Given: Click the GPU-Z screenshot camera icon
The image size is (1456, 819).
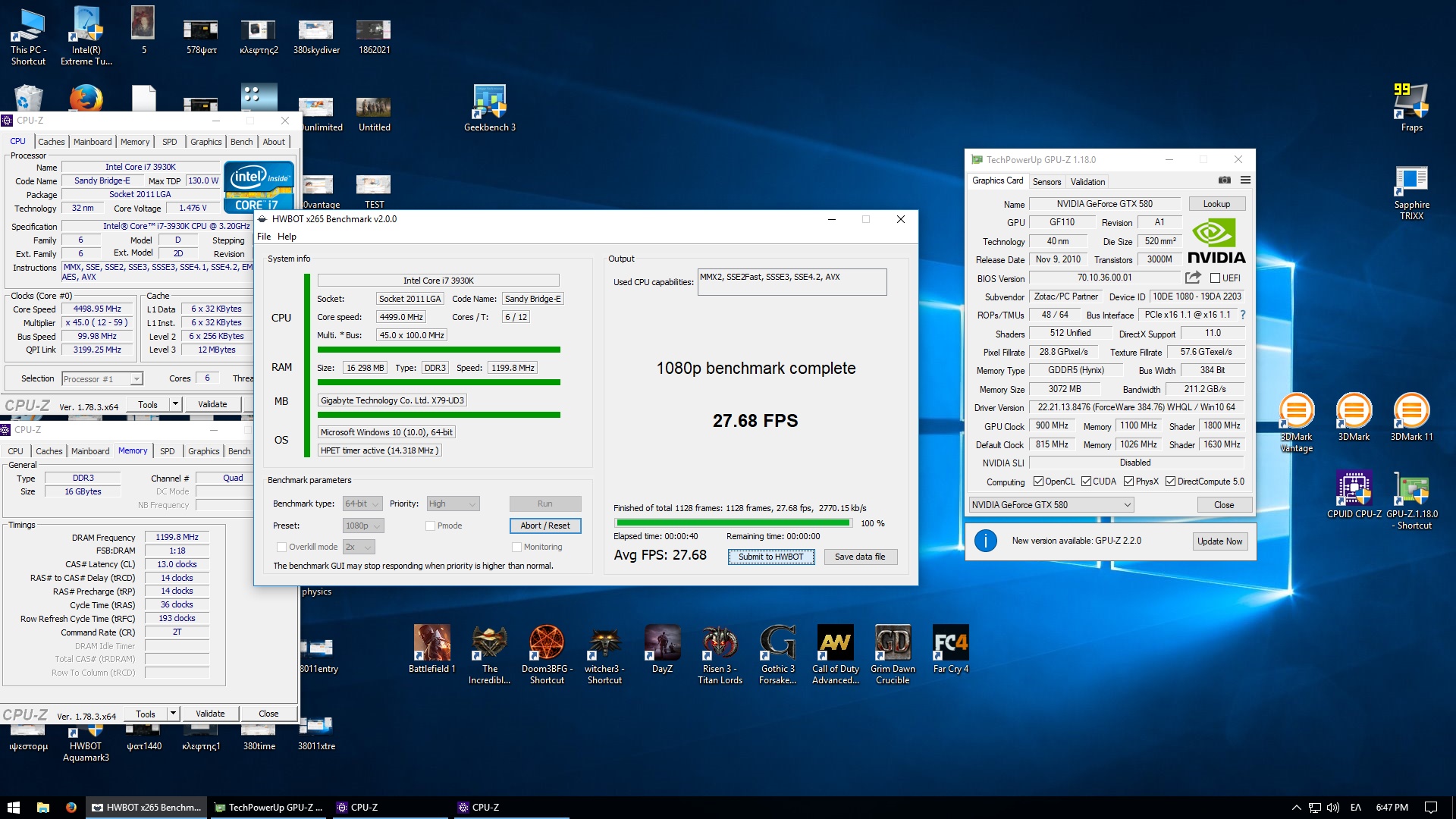Looking at the screenshot, I should (1225, 180).
